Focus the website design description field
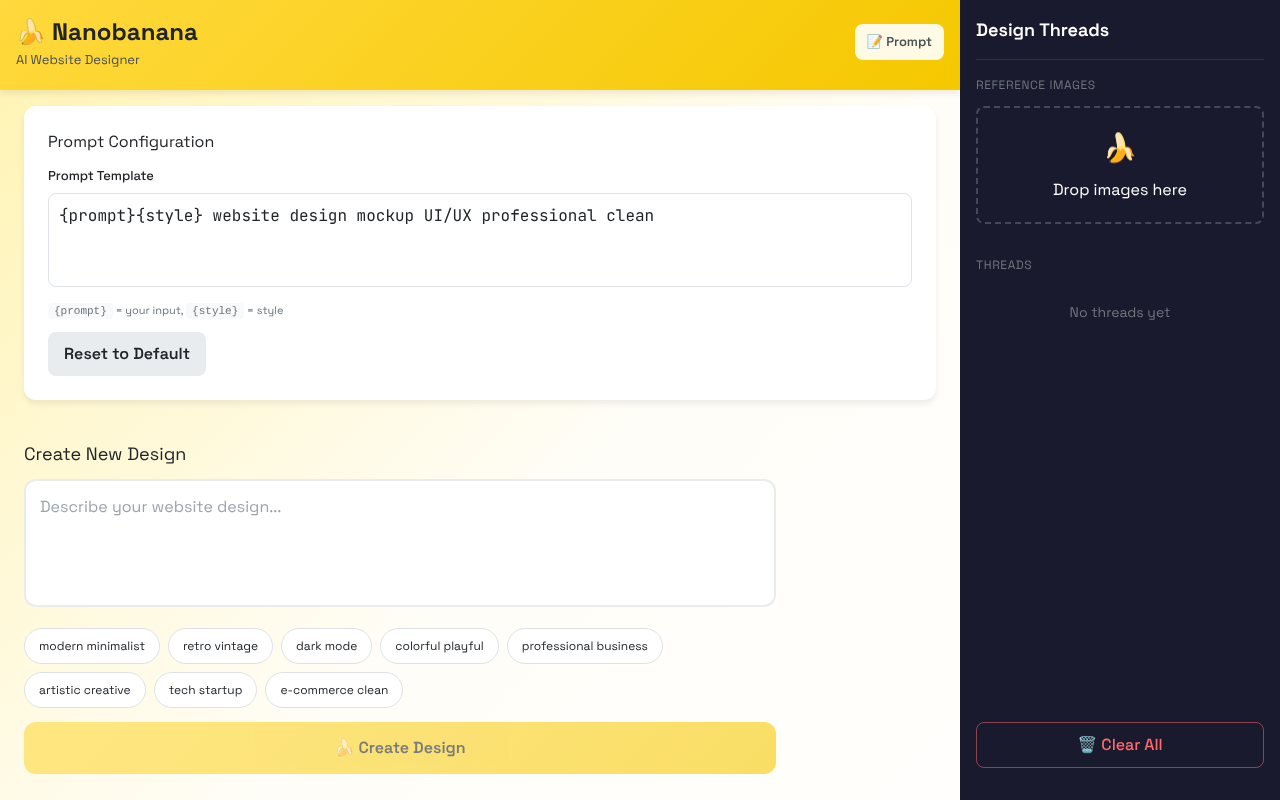This screenshot has width=1280, height=800. (400, 543)
